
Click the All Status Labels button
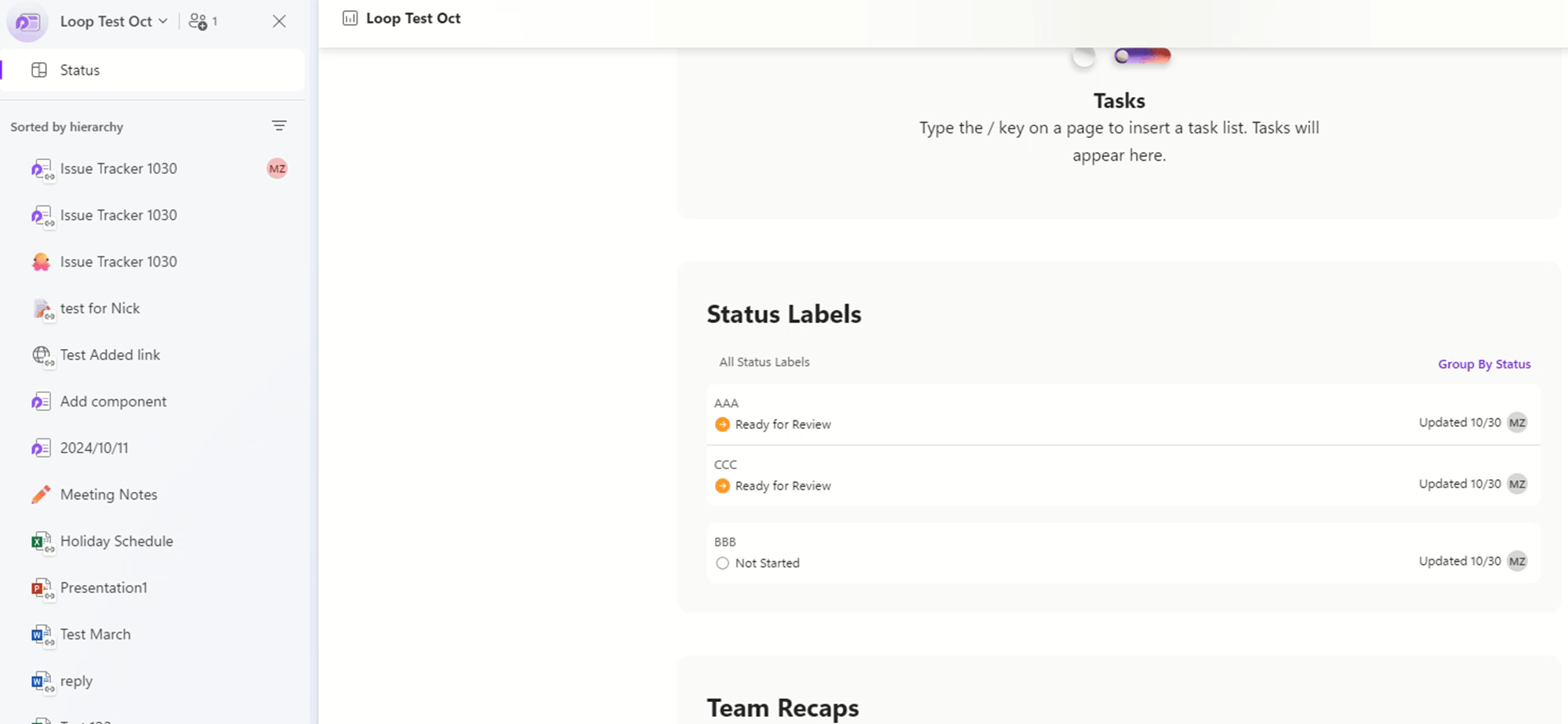[764, 362]
